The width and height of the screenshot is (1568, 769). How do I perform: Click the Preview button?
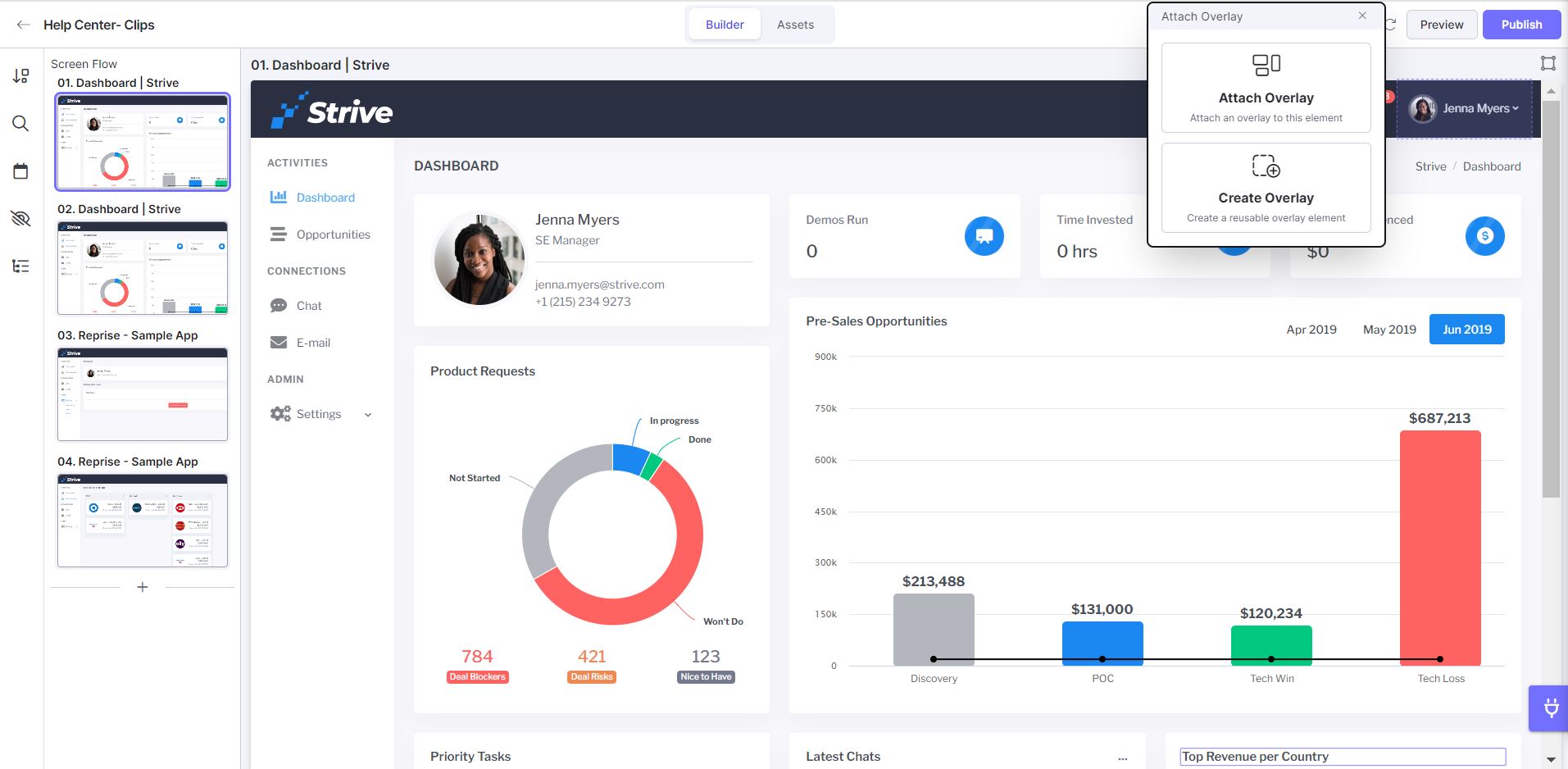click(1442, 25)
